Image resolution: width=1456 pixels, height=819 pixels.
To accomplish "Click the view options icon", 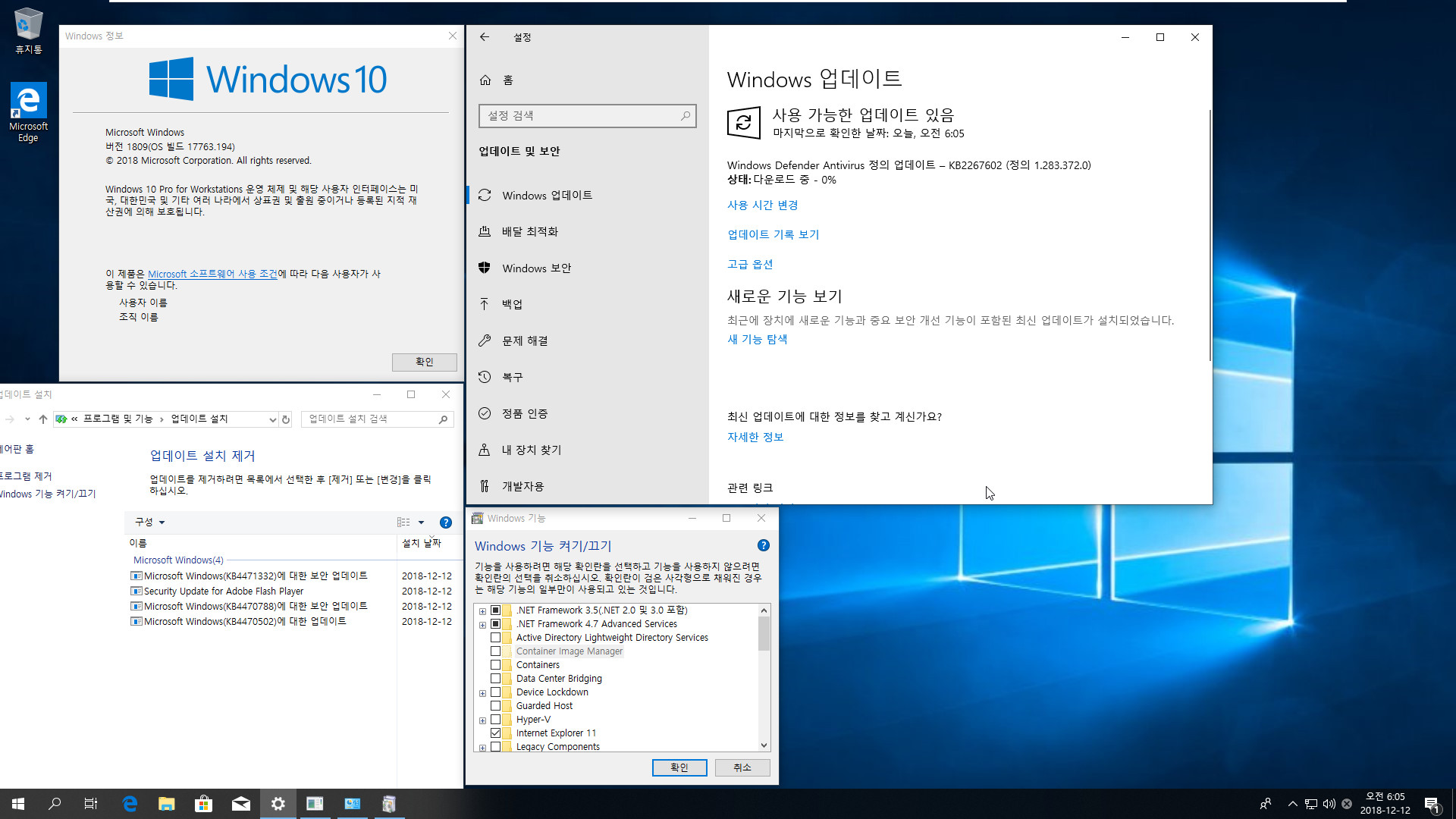I will pos(403,522).
